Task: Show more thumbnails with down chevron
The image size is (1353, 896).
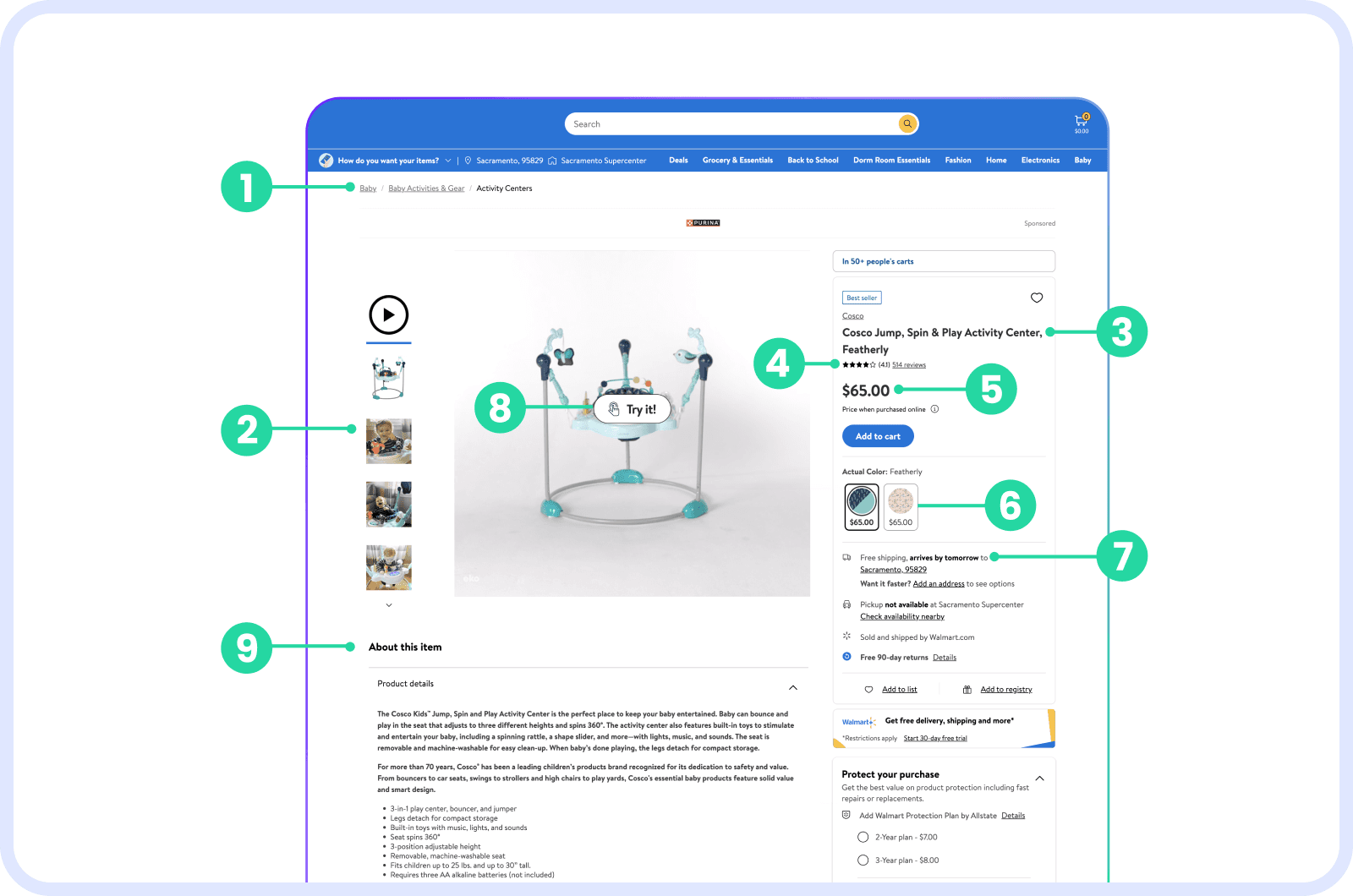Action: [389, 605]
